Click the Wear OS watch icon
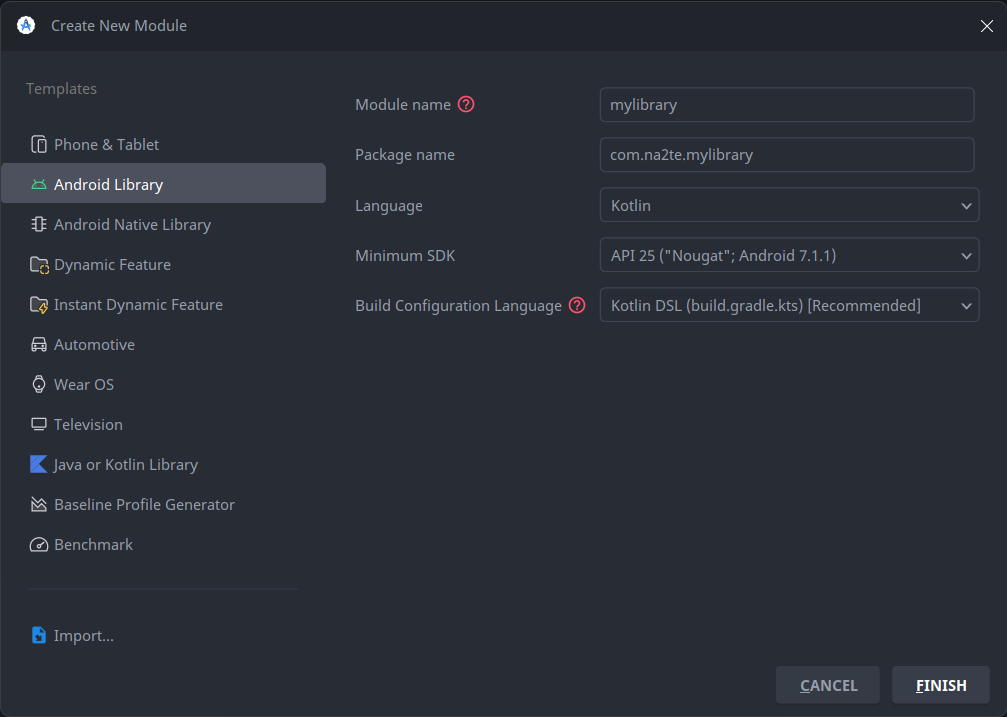 tap(39, 385)
